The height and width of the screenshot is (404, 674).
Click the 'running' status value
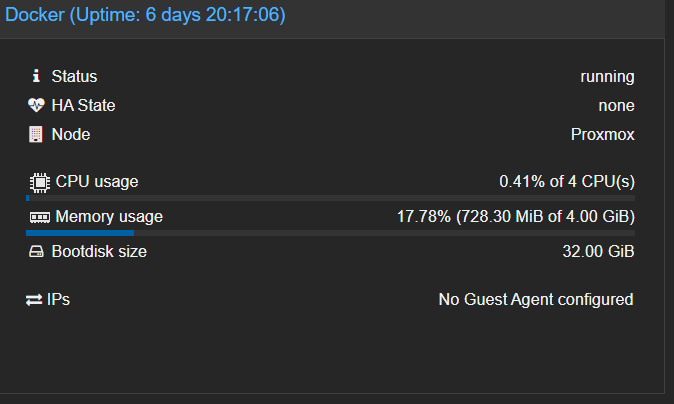point(607,76)
